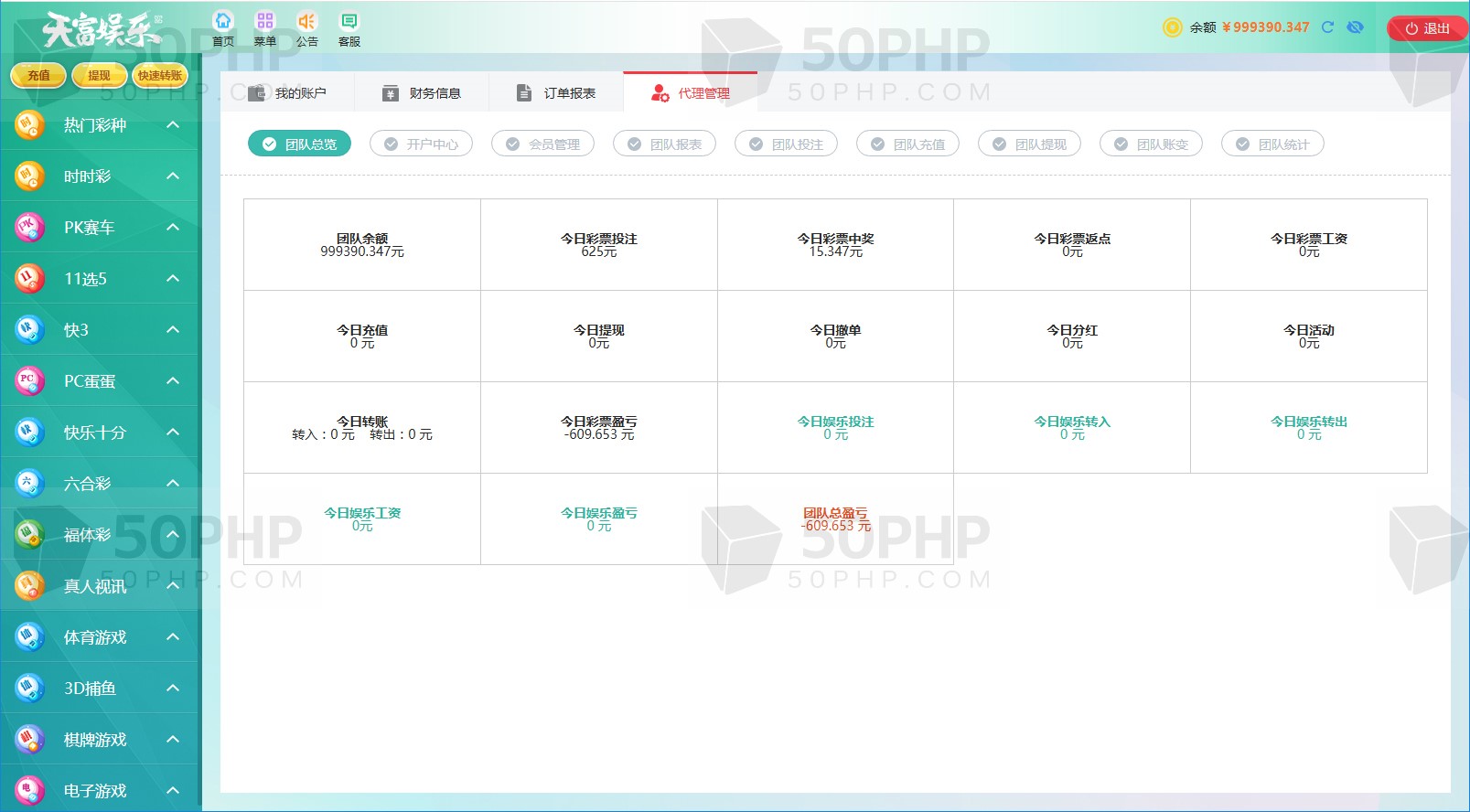Switch to the 订单报表 tab
1470x812 pixels.
tap(556, 93)
